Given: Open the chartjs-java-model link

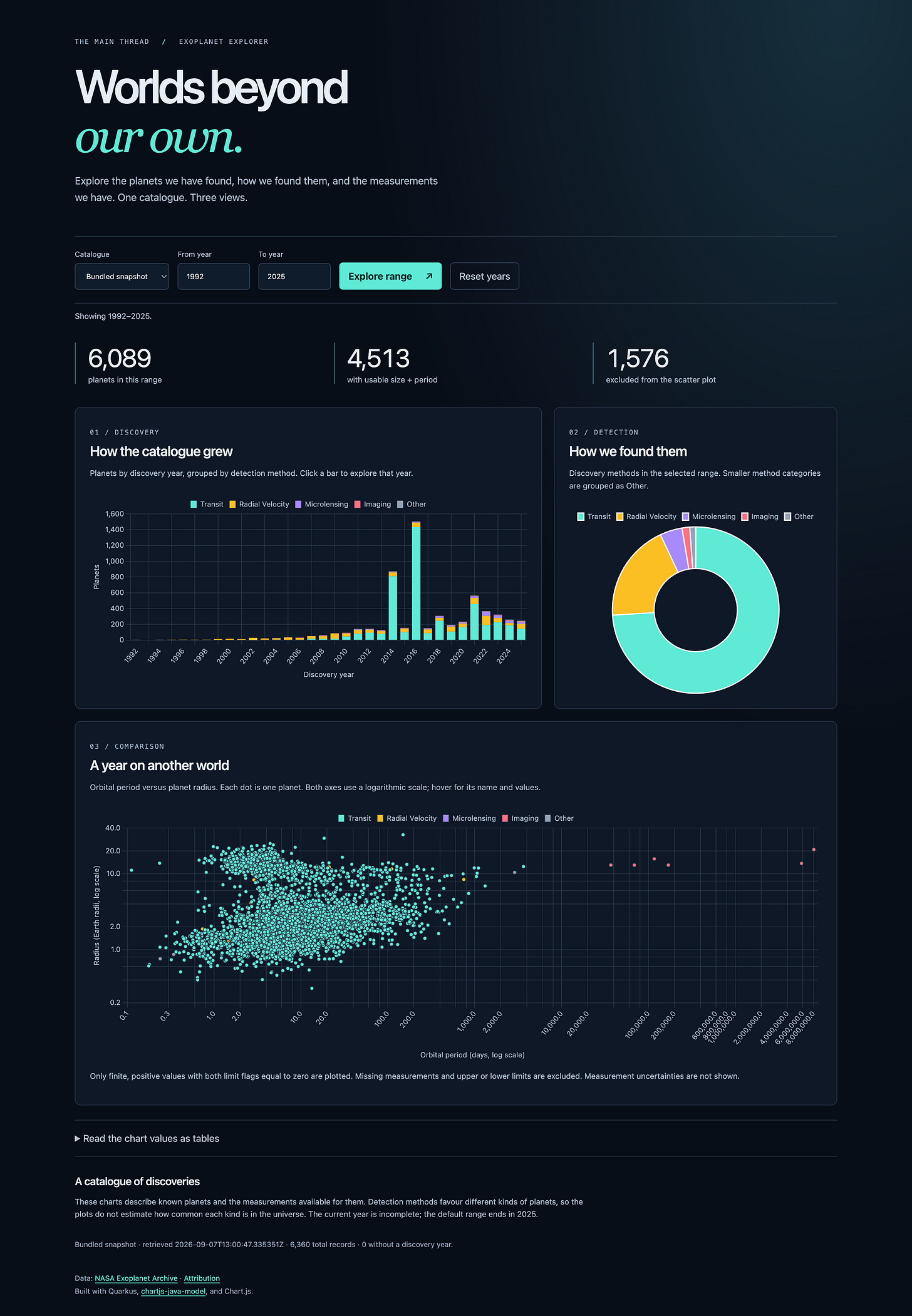Looking at the screenshot, I should pyautogui.click(x=174, y=1291).
